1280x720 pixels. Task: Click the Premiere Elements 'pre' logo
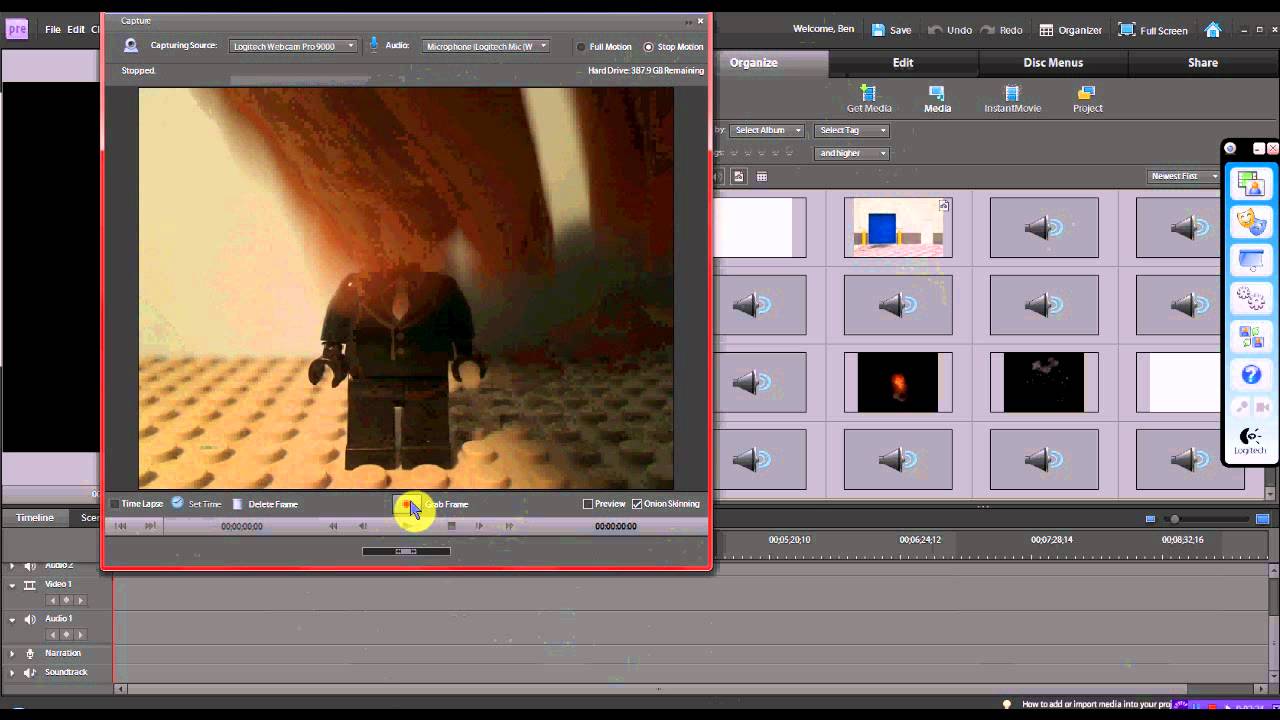coord(17,29)
